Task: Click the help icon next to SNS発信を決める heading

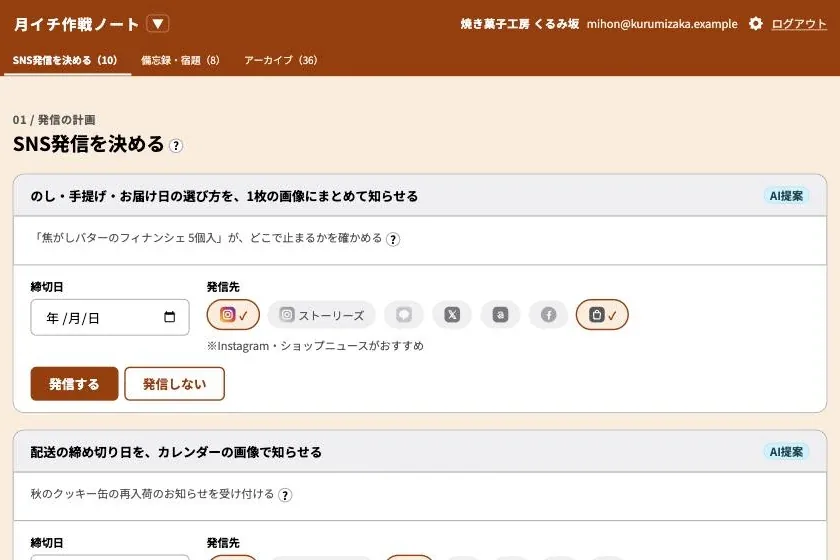Action: [176, 146]
